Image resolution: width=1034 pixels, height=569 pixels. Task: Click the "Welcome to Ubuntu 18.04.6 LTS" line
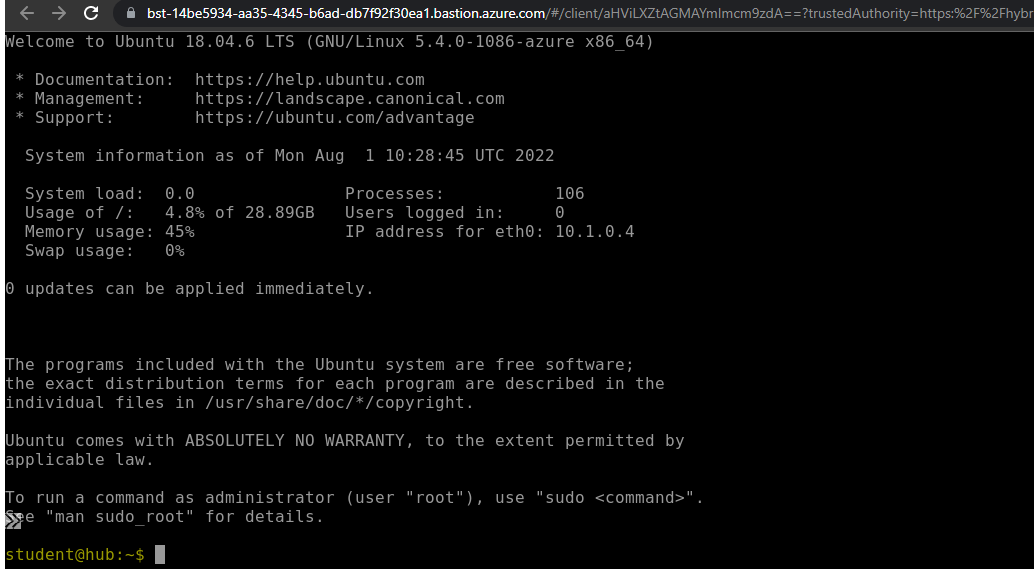pyautogui.click(x=329, y=42)
